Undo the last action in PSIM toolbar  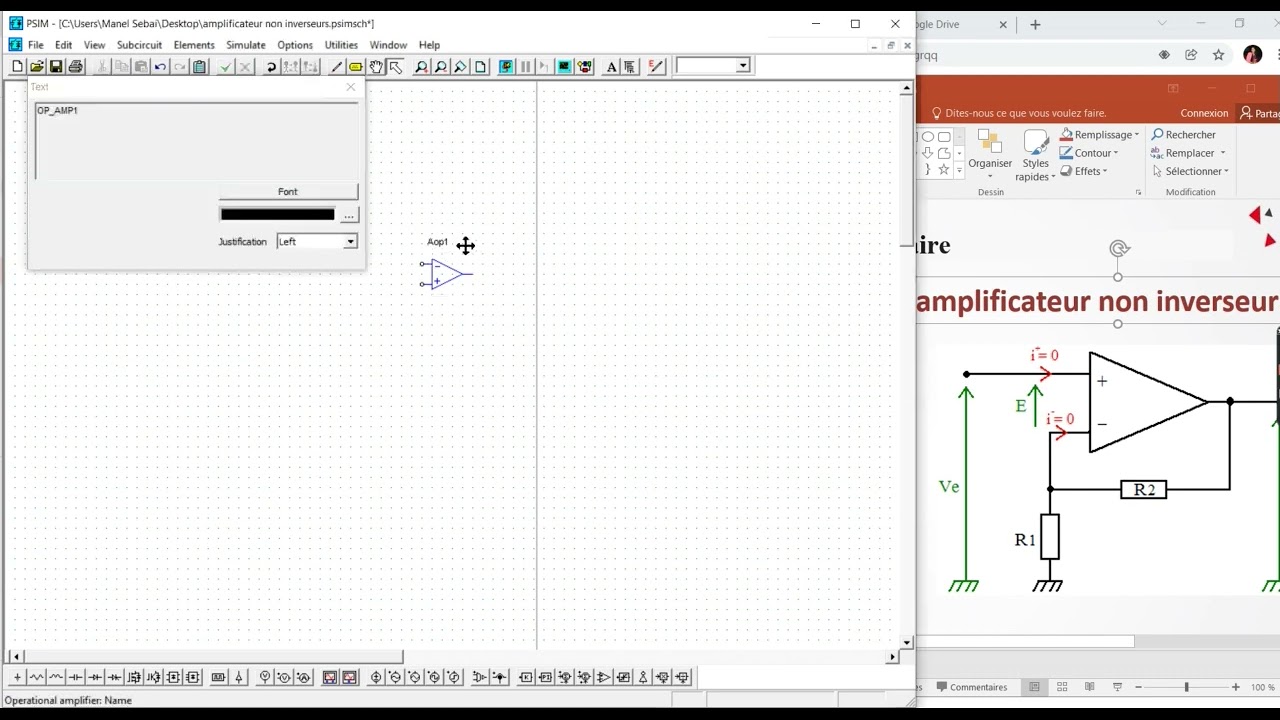(160, 66)
